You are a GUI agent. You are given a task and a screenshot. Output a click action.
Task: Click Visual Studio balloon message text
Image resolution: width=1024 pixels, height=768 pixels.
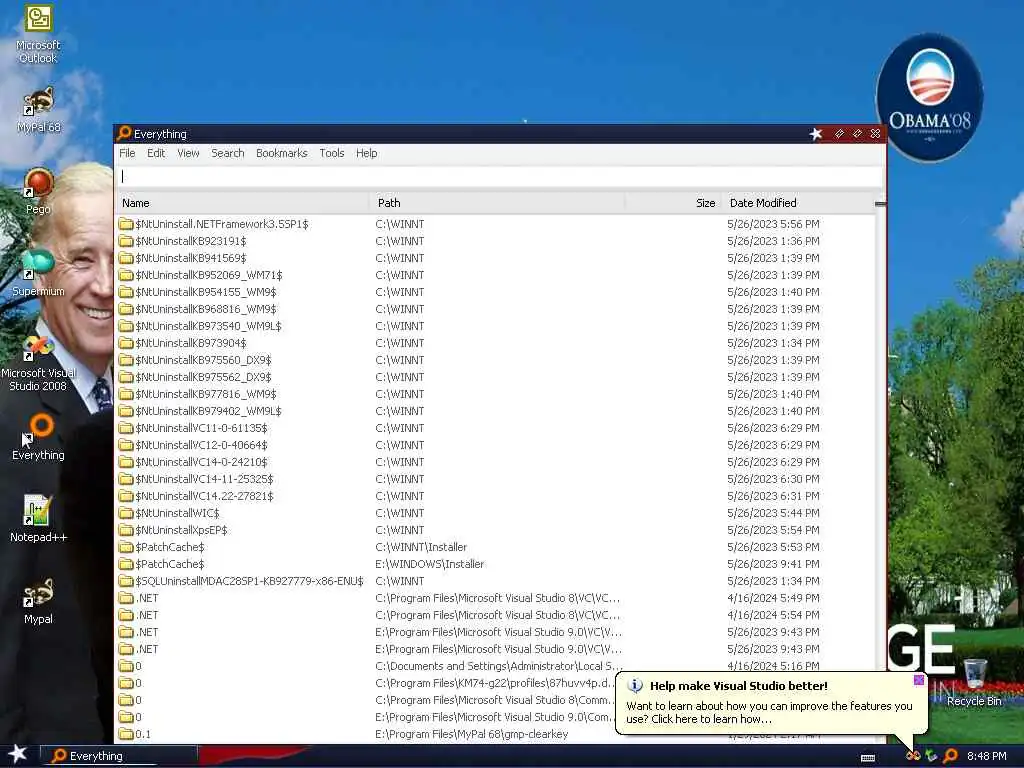pyautogui.click(x=769, y=712)
